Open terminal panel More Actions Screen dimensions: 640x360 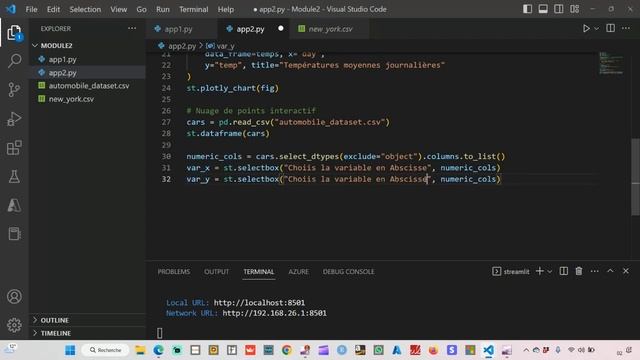(x=595, y=271)
